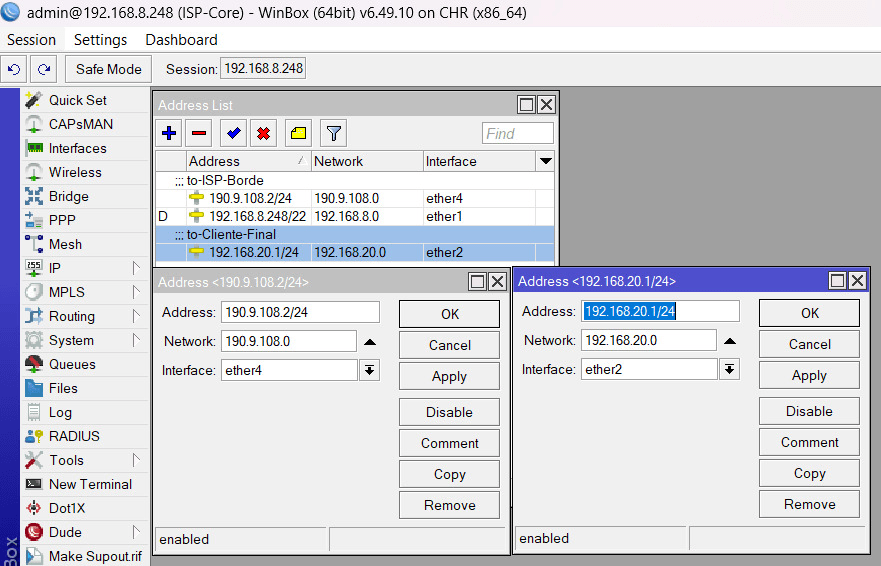The height and width of the screenshot is (566, 881).
Task: Click the blue plus Add address icon
Action: point(169,133)
